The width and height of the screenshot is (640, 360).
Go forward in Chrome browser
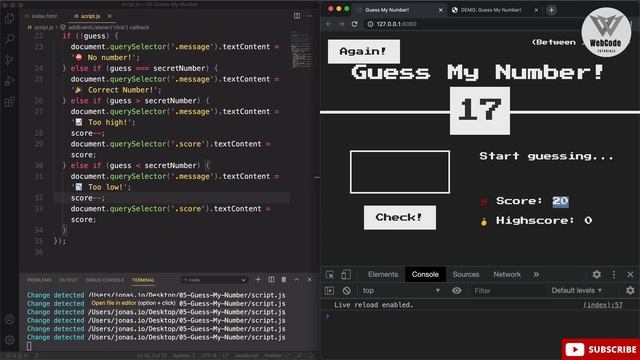(x=341, y=24)
